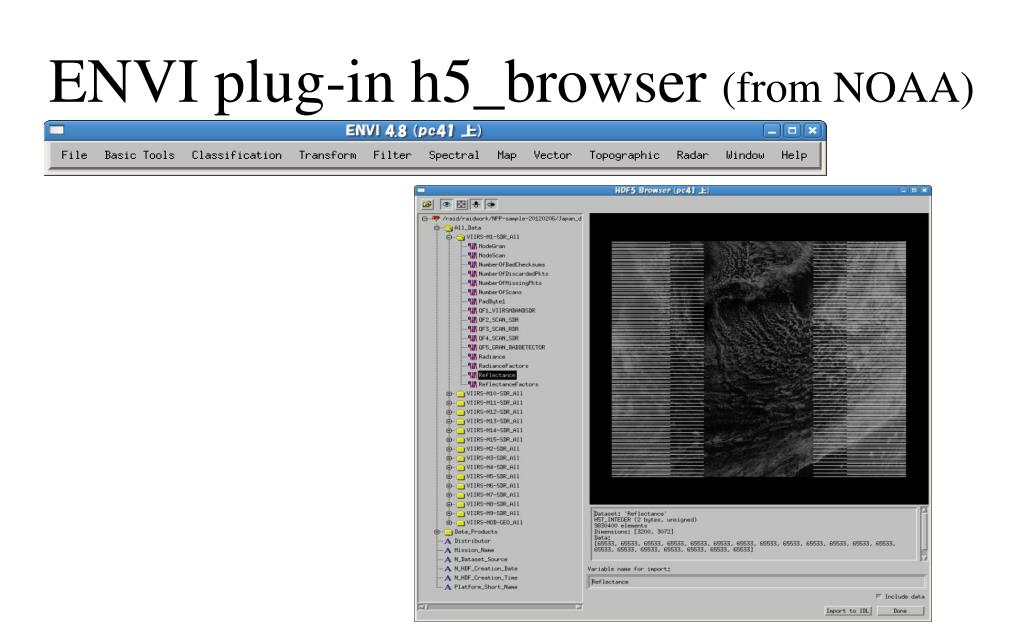The height and width of the screenshot is (640, 1024).
Task: Open the Transform menu
Action: [x=327, y=155]
